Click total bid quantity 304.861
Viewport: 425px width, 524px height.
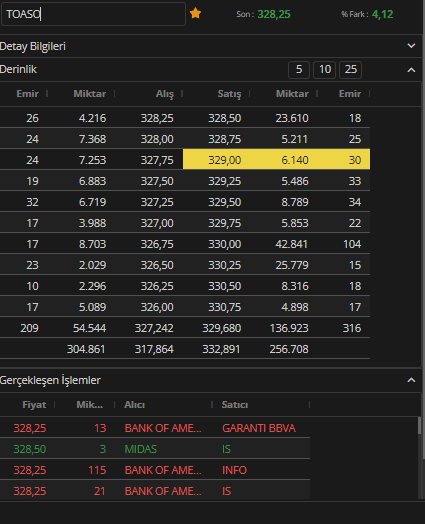coord(86,349)
